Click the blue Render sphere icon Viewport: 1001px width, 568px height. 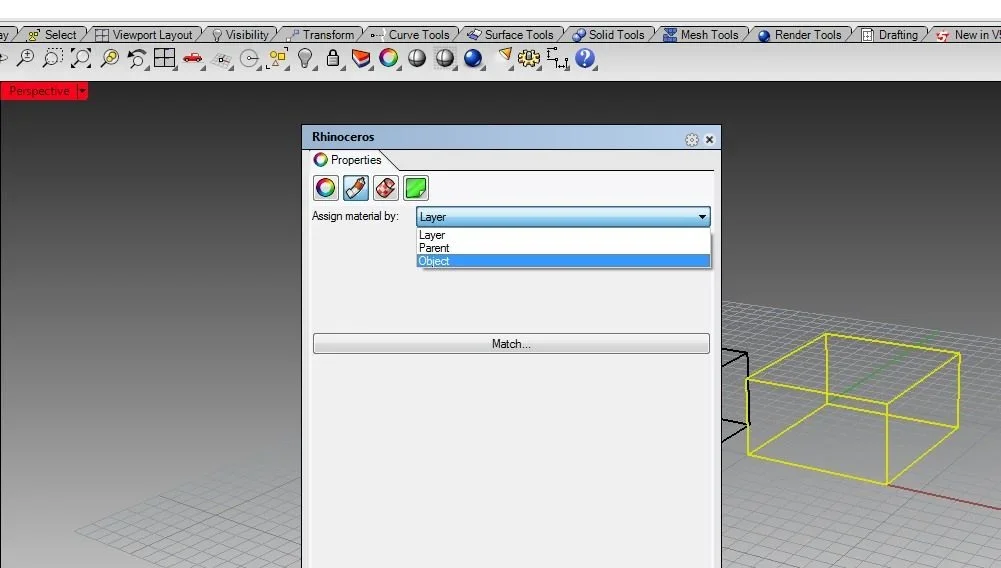[x=473, y=59]
